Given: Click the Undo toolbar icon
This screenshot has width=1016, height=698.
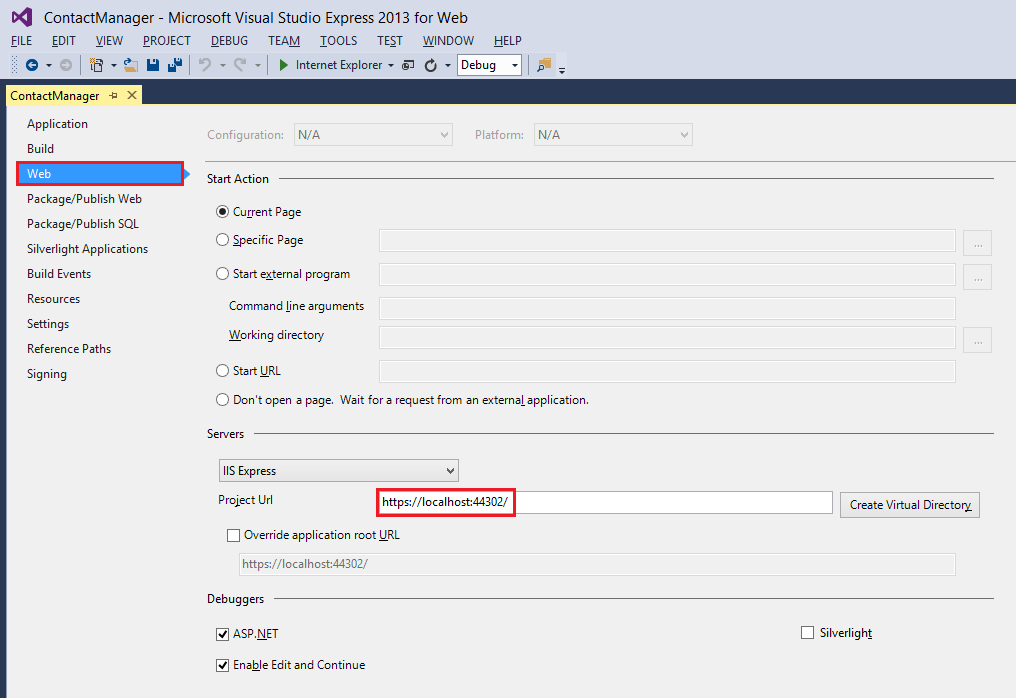Looking at the screenshot, I should [206, 64].
